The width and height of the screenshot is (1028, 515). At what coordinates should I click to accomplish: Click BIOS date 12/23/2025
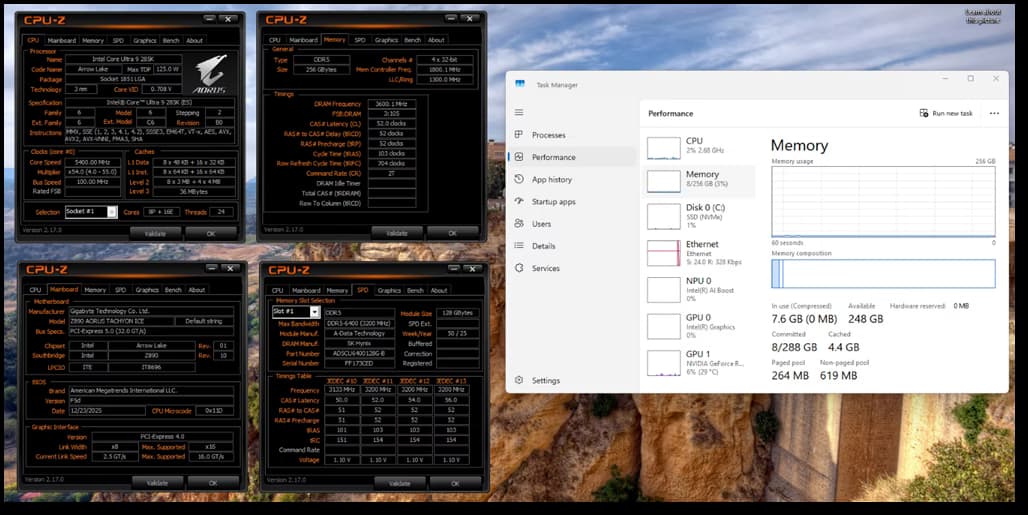tap(107, 411)
